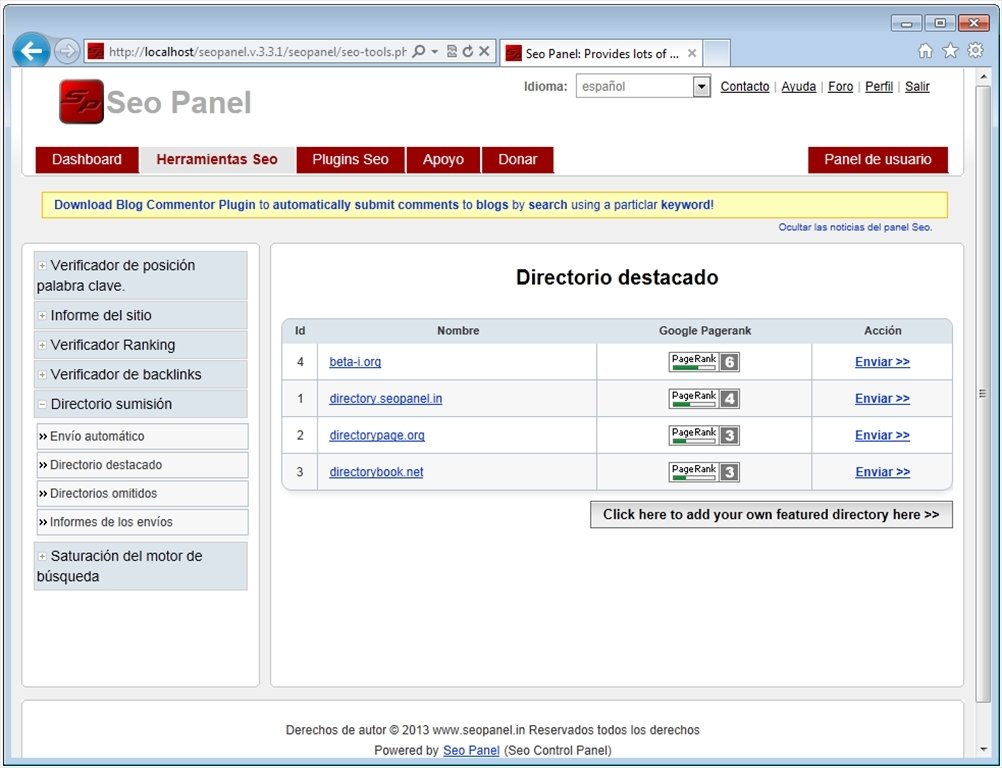Click the Id column header
Screen dimensions: 1002x768
point(300,331)
